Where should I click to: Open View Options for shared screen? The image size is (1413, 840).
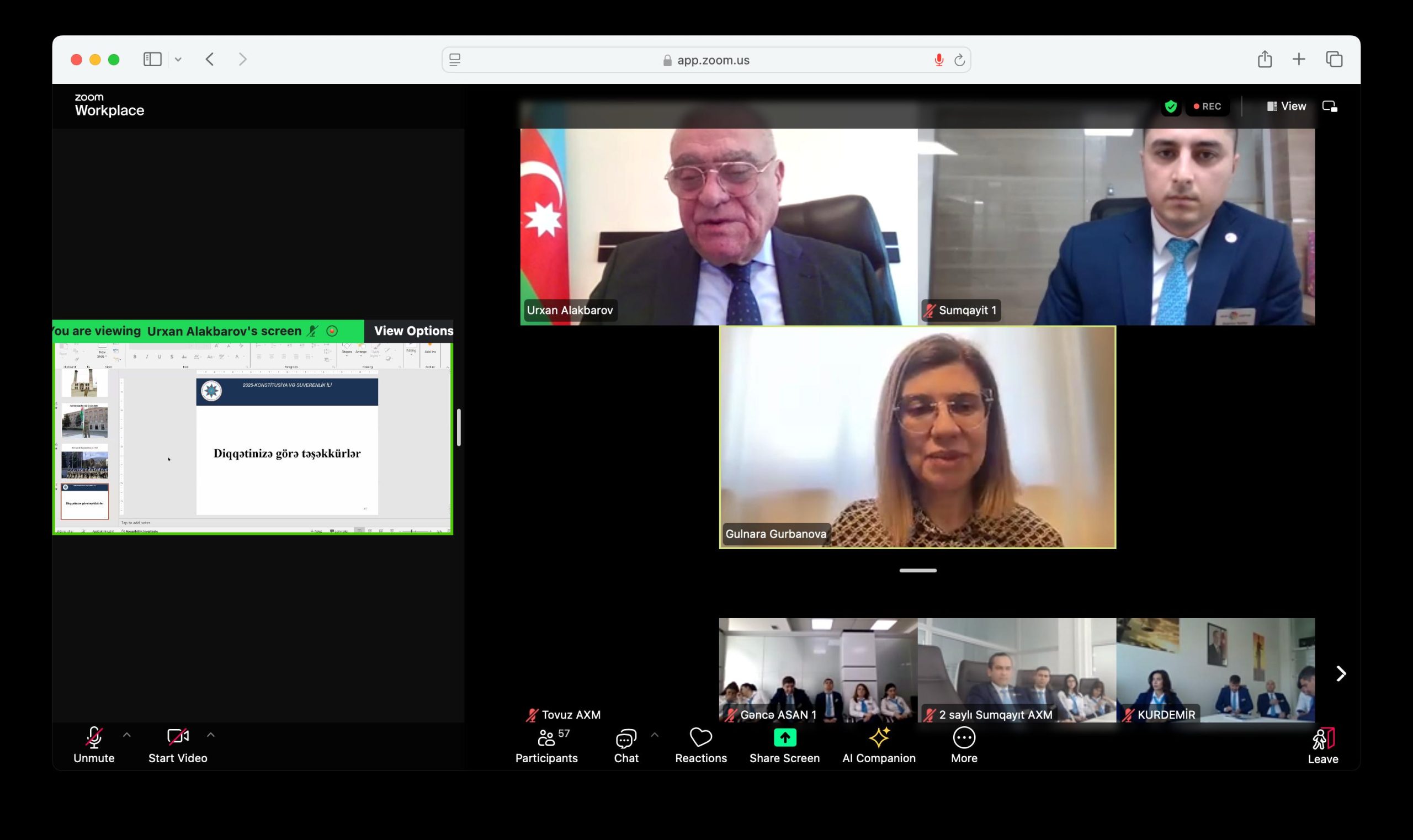[x=413, y=331]
